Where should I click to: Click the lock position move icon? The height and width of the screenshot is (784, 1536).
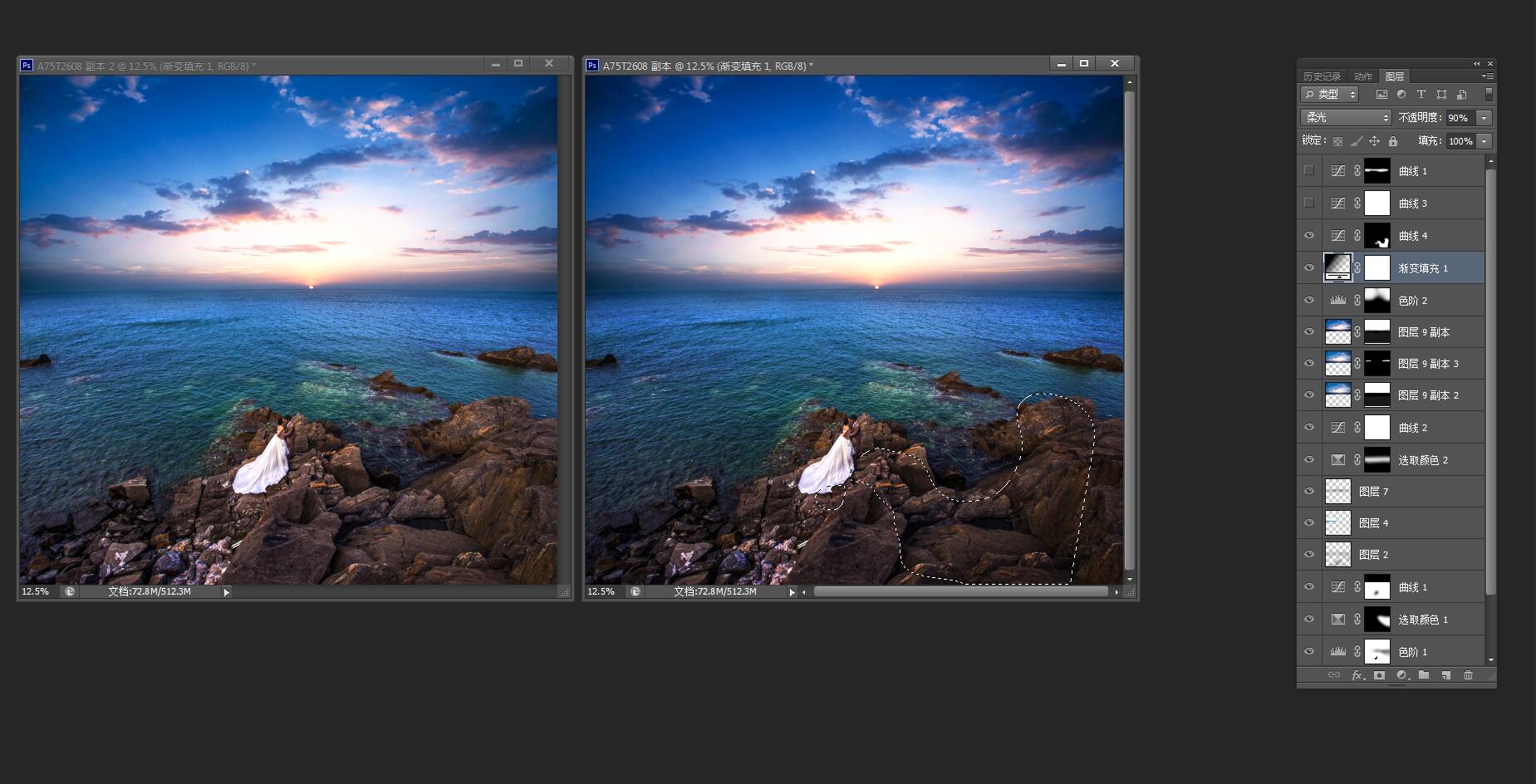click(1374, 141)
